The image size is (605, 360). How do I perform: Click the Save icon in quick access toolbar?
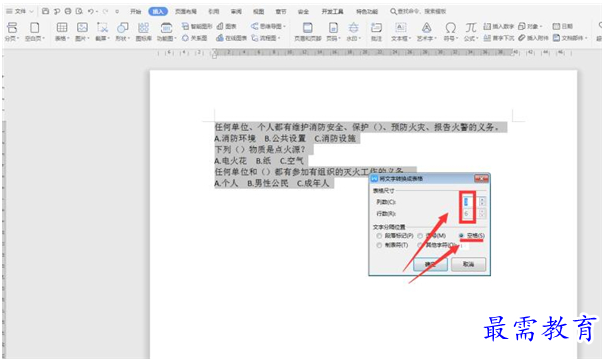45,11
